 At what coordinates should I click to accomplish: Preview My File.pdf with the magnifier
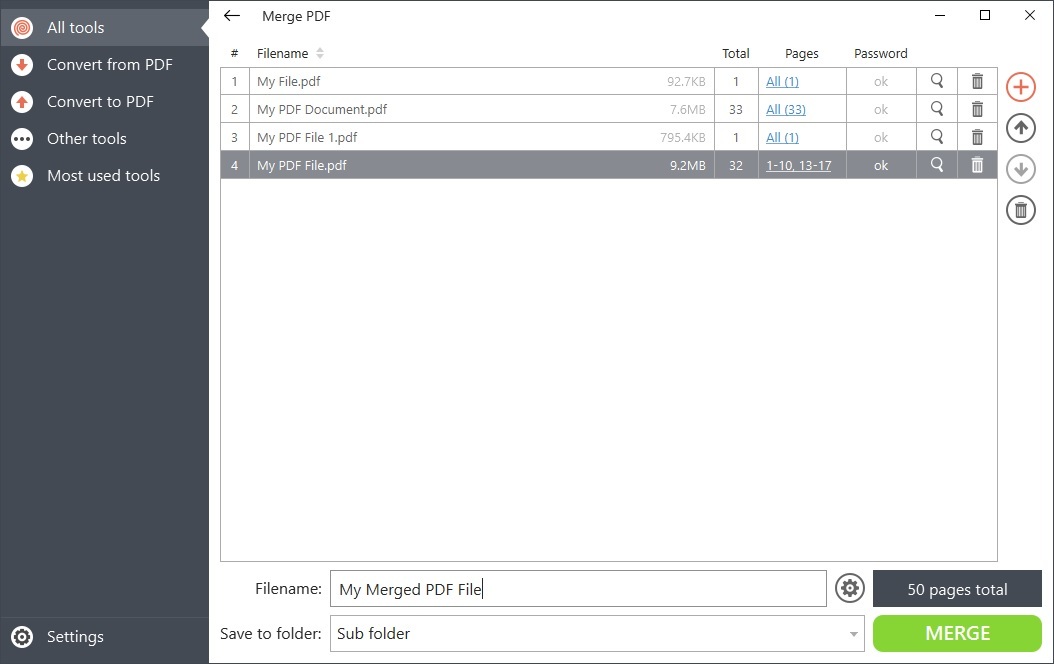937,81
